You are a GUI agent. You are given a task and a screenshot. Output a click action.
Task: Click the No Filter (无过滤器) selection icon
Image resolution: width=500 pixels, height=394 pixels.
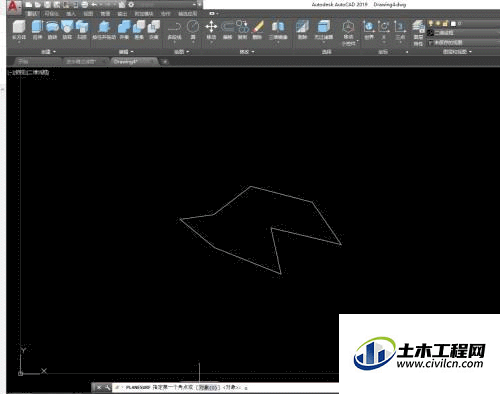(323, 30)
